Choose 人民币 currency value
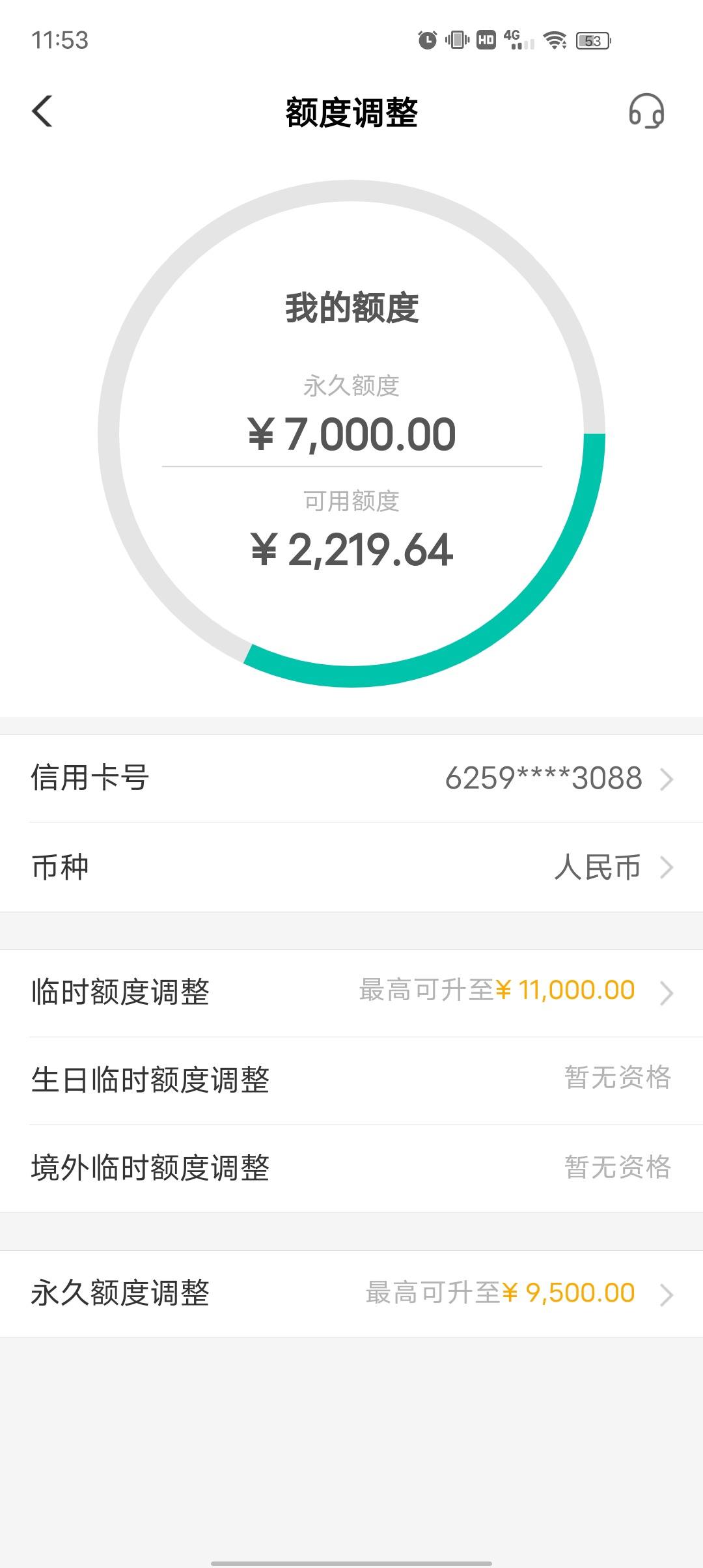 pyautogui.click(x=598, y=867)
